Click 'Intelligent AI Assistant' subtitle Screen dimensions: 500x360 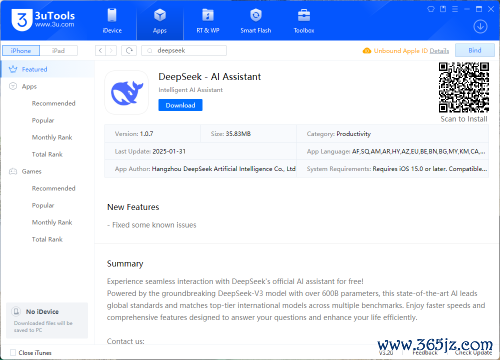point(190,90)
